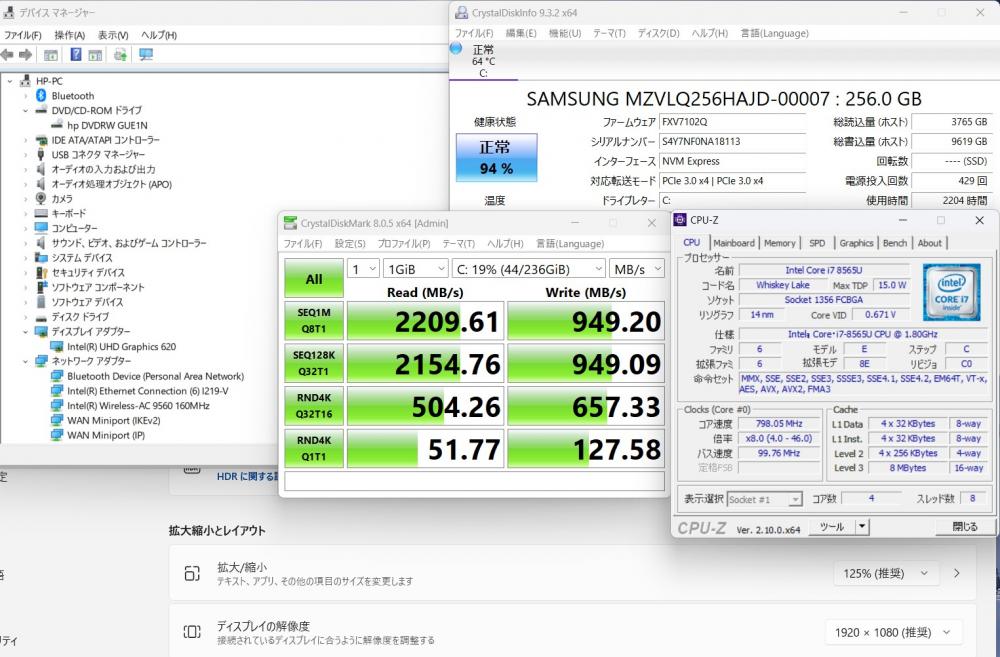
Task: Click the keyboard icon beside キーボード
Action: pos(41,213)
